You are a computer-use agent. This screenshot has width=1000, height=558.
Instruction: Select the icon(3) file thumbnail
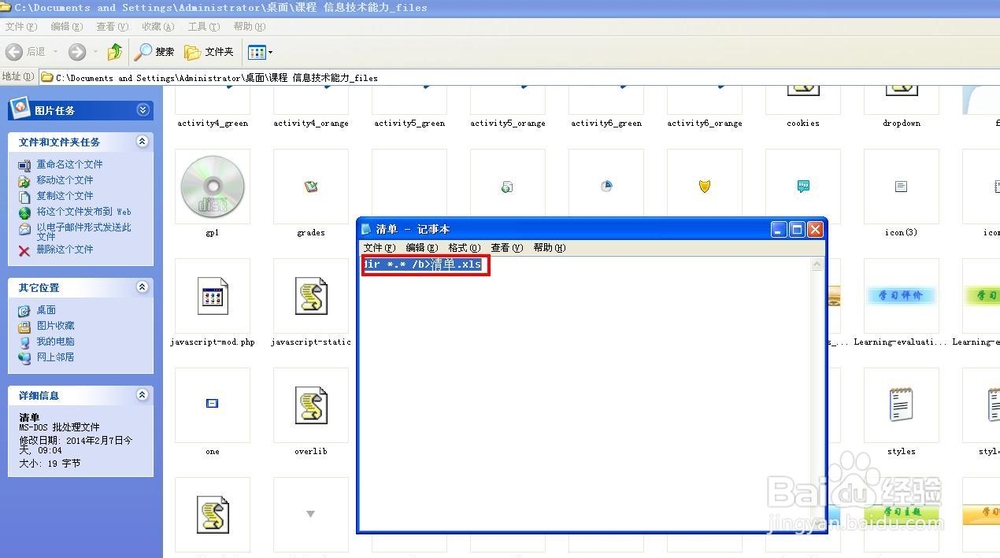click(x=901, y=186)
